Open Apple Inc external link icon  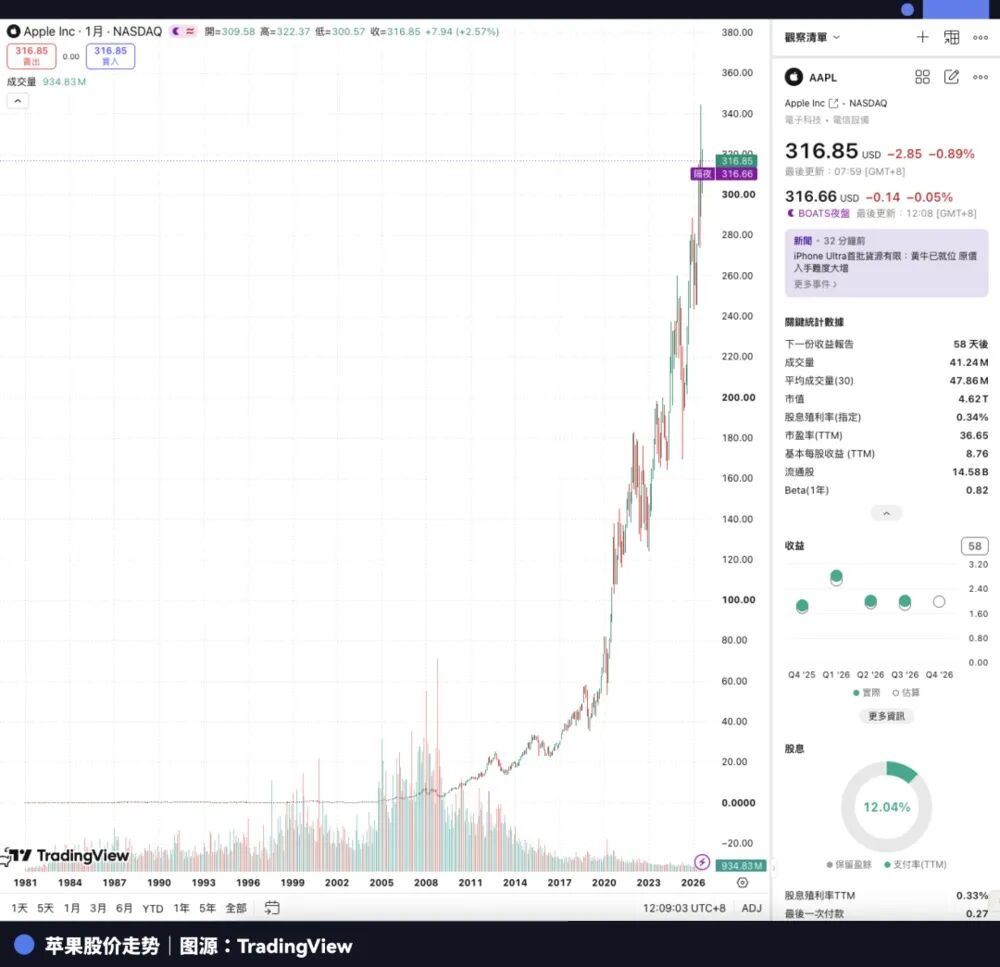(x=833, y=103)
